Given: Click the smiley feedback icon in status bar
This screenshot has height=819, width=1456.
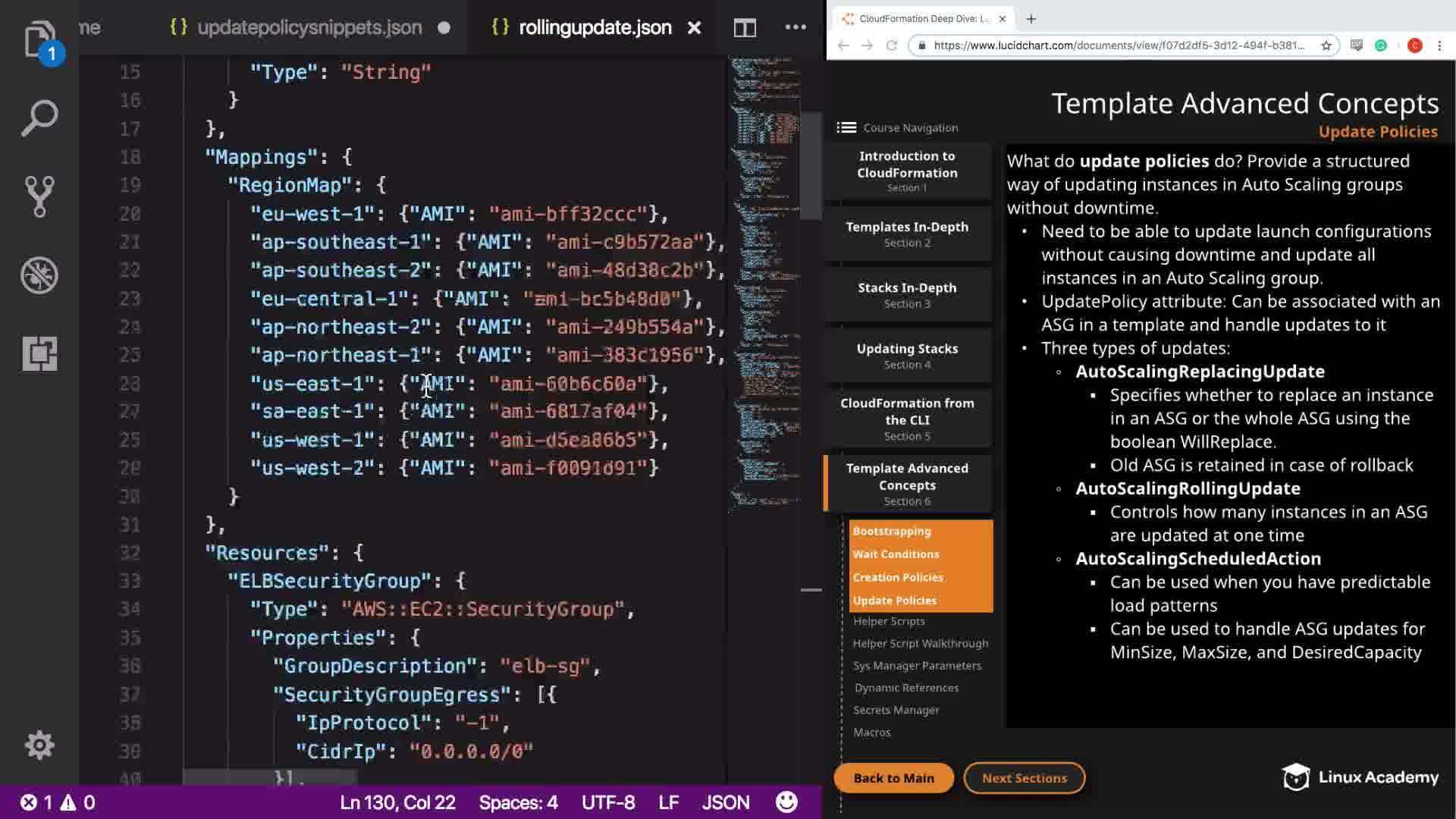Looking at the screenshot, I should [786, 802].
